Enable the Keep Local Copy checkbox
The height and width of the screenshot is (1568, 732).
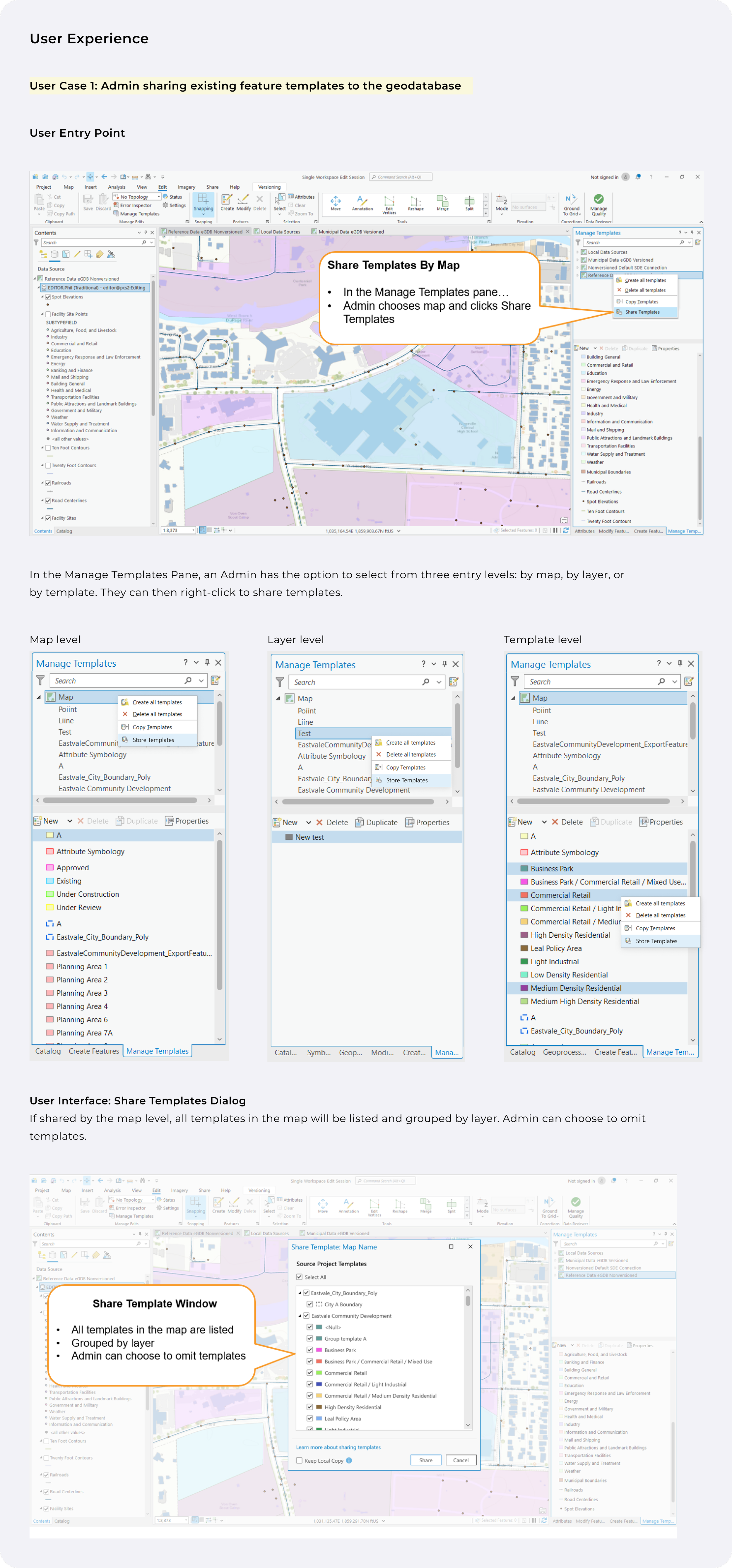coord(299,1460)
